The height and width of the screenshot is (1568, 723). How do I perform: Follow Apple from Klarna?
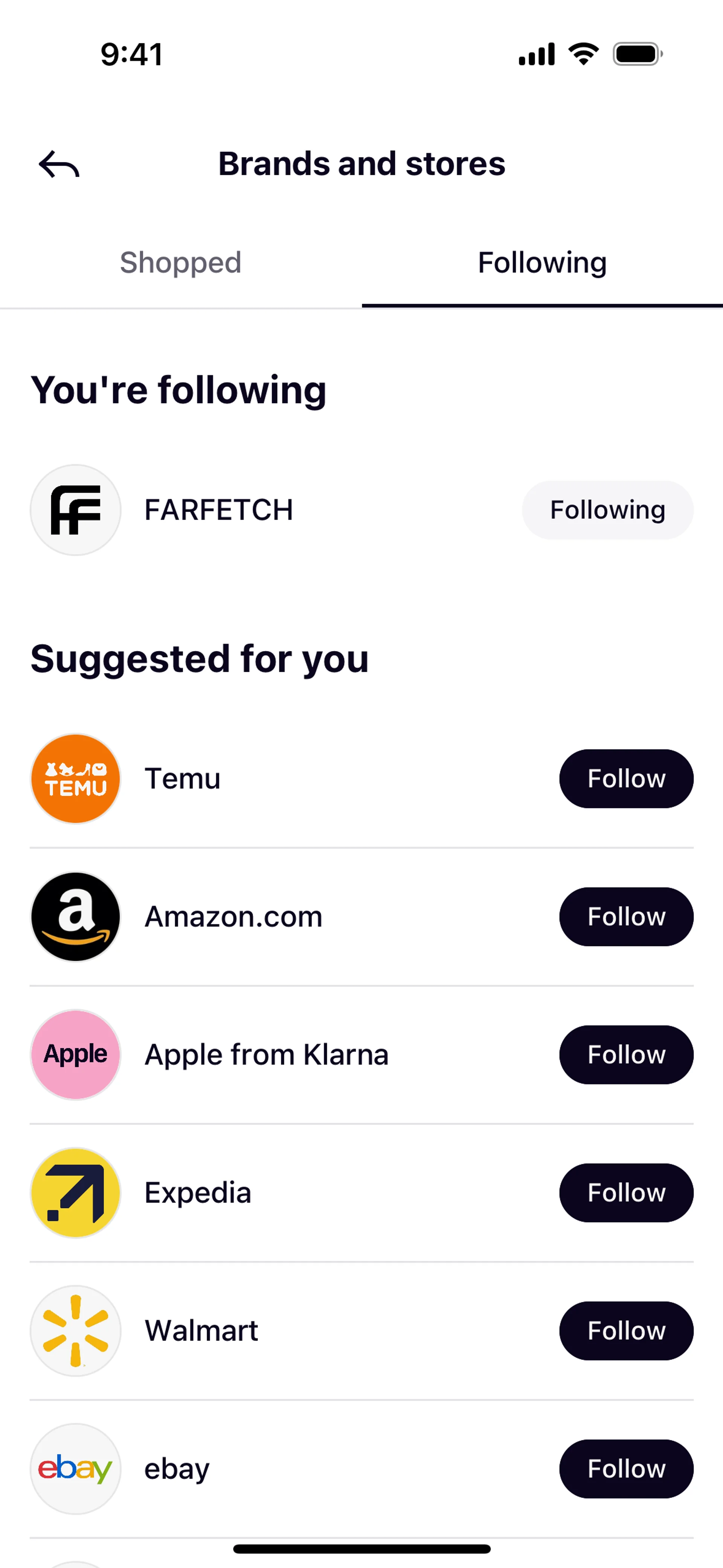626,1055
